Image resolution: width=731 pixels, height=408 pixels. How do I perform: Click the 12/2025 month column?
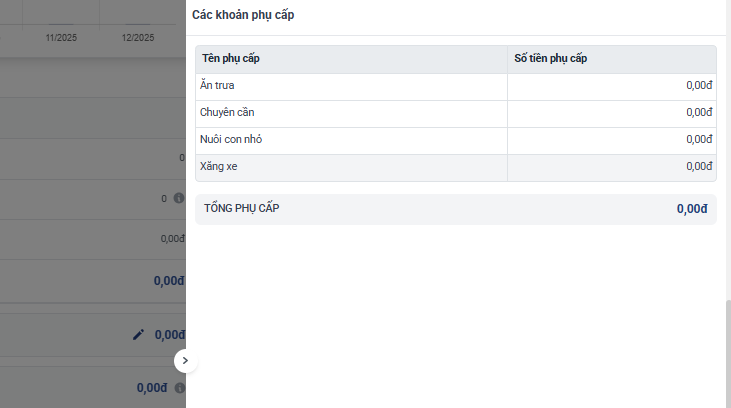coord(137,38)
